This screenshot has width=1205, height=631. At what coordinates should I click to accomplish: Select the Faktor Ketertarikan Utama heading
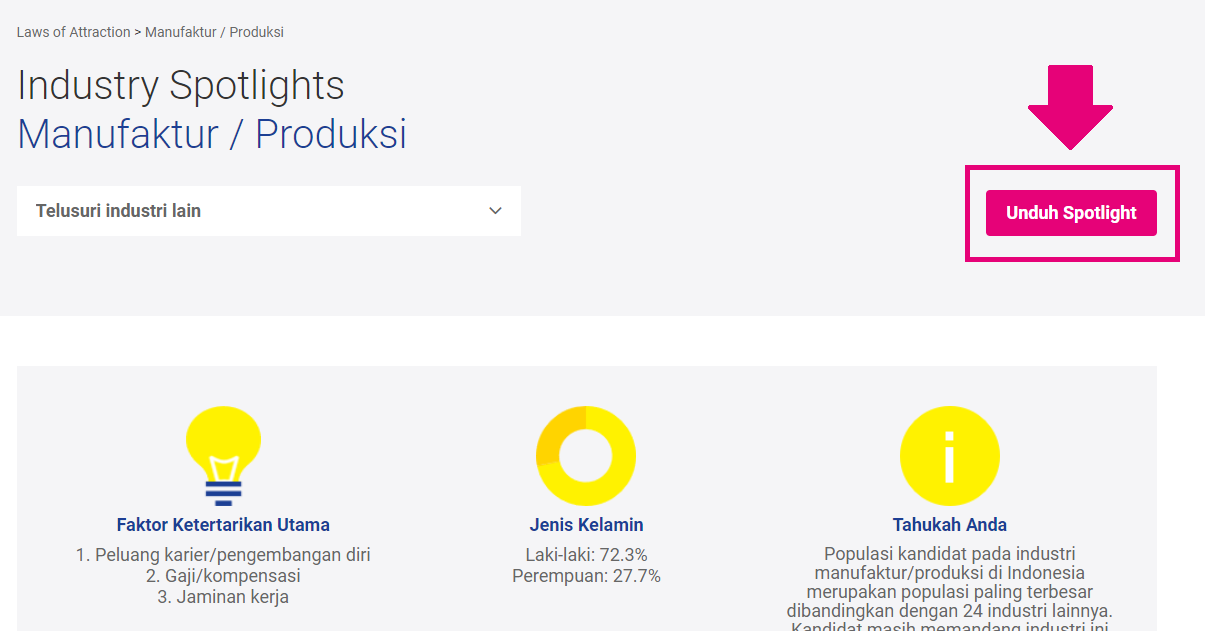[x=223, y=525]
